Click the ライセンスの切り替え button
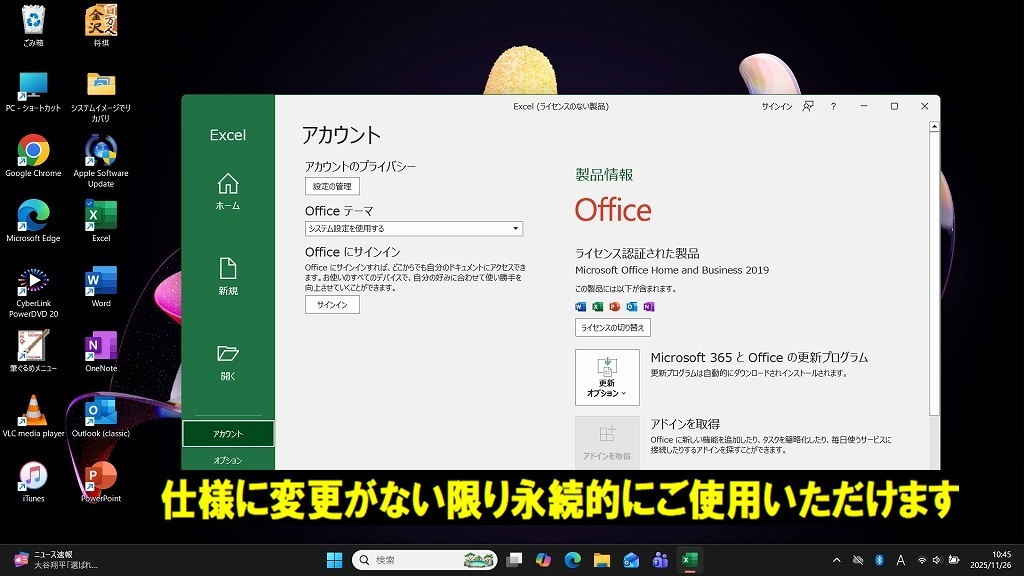Image resolution: width=1024 pixels, height=576 pixels. [x=613, y=327]
